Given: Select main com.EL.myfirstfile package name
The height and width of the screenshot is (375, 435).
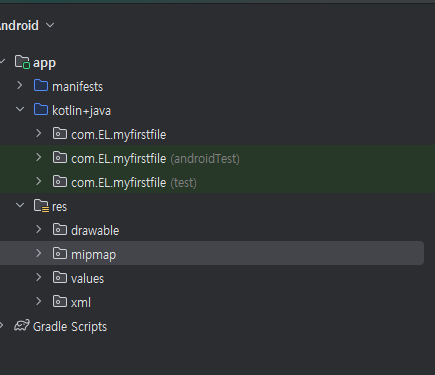Looking at the screenshot, I should [118, 135].
